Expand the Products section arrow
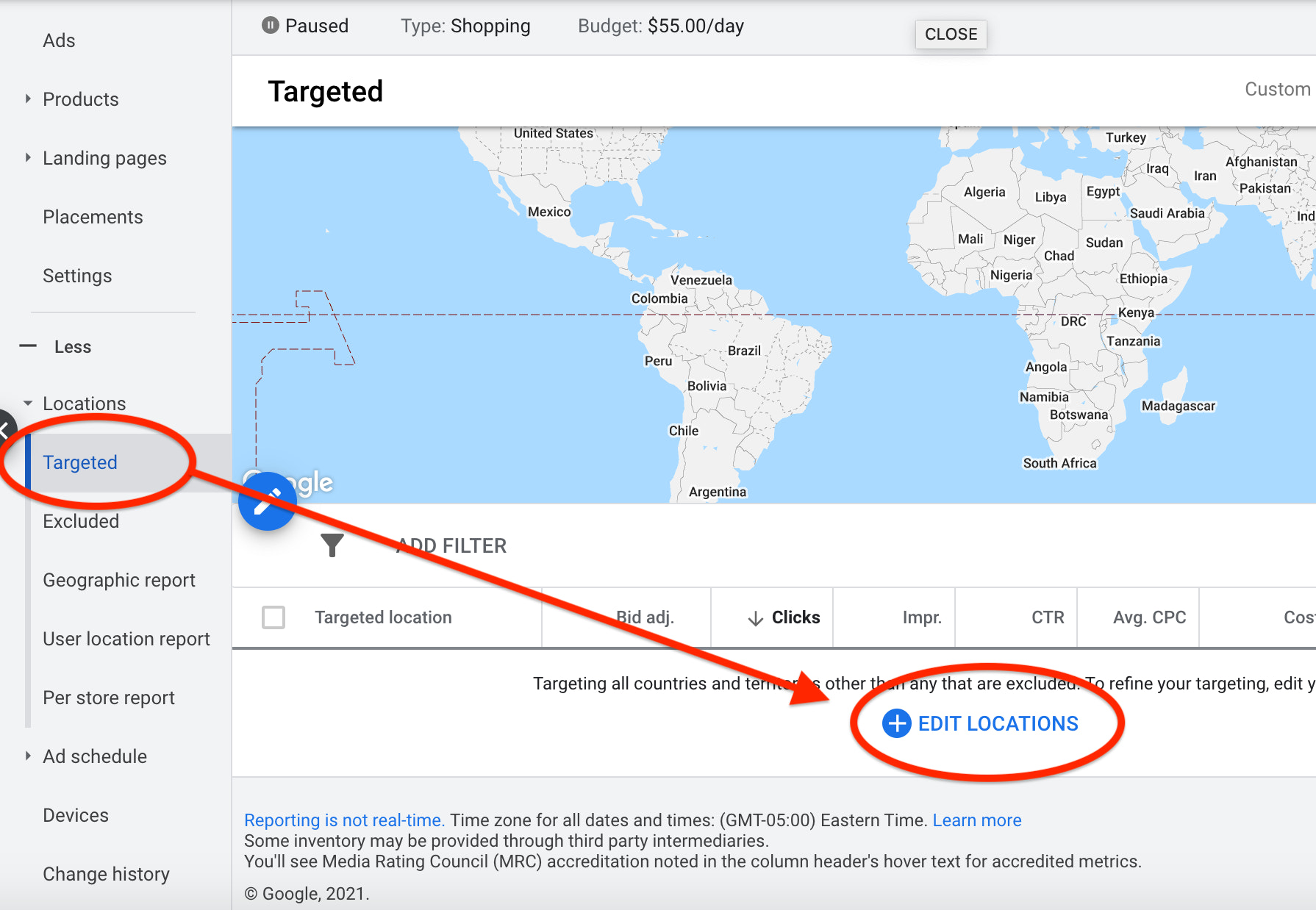 28,99
